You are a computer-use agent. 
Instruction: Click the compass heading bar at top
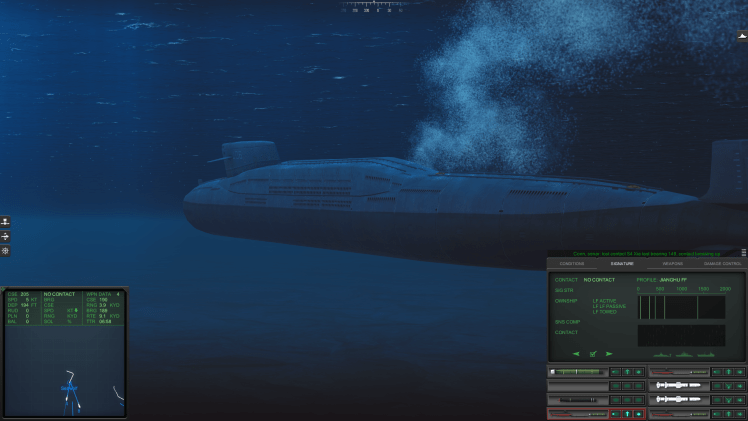[x=373, y=8]
